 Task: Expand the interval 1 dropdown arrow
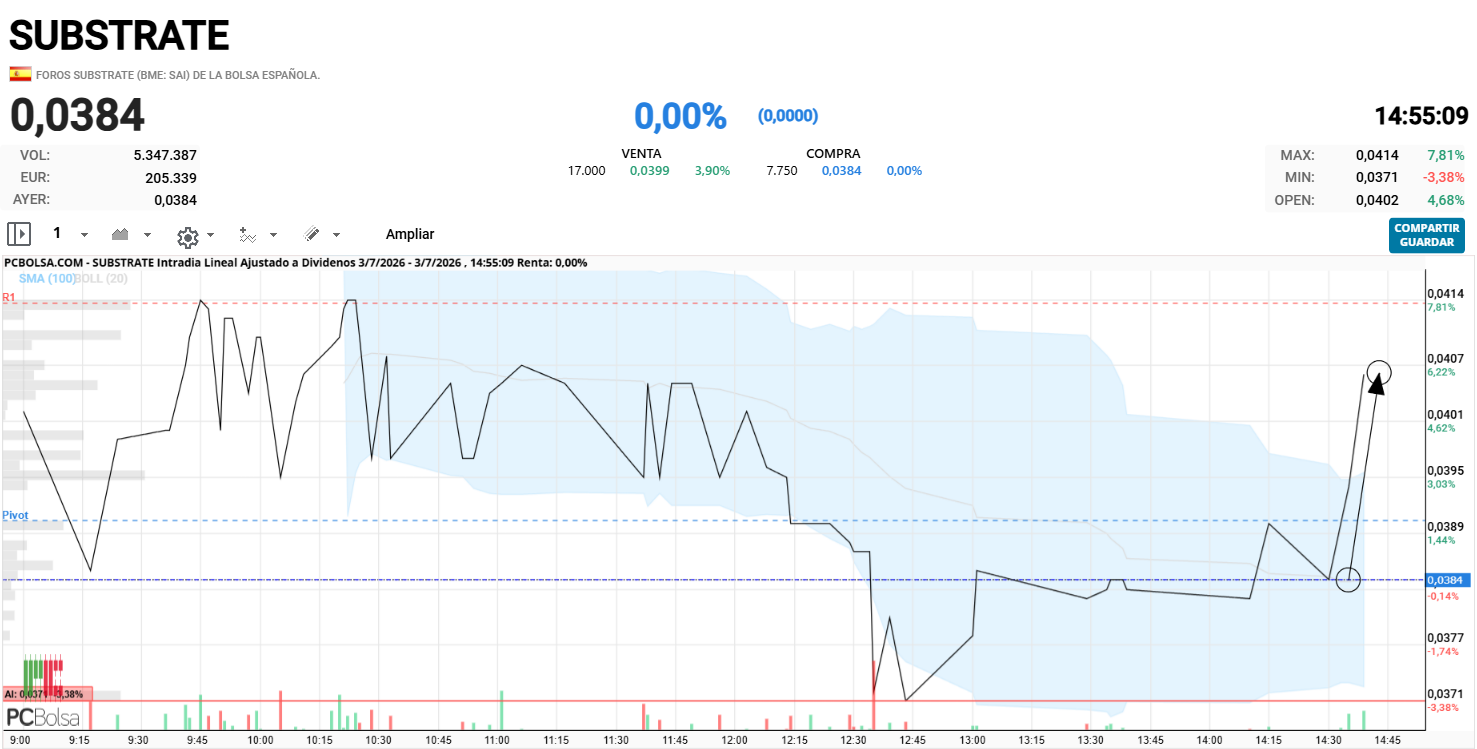(x=84, y=235)
